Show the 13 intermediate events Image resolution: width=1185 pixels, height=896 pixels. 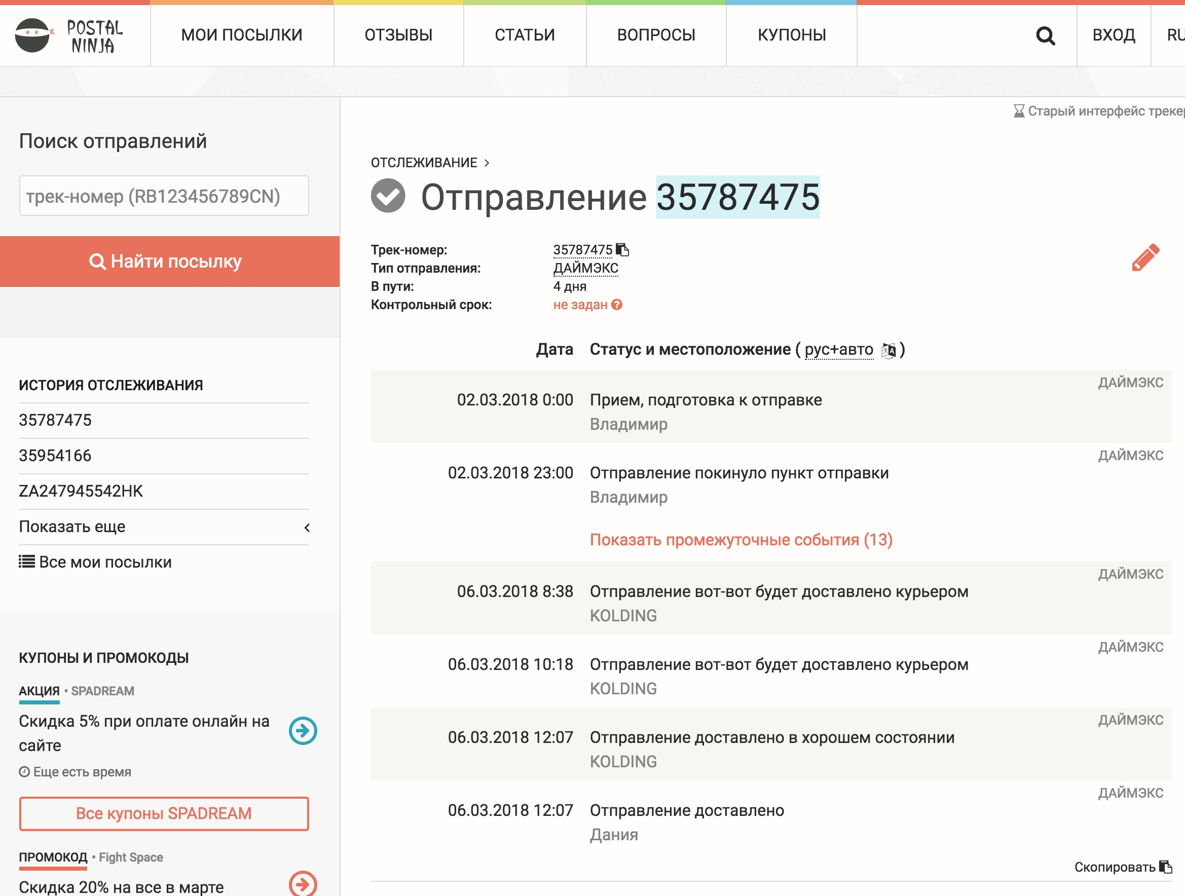[741, 540]
